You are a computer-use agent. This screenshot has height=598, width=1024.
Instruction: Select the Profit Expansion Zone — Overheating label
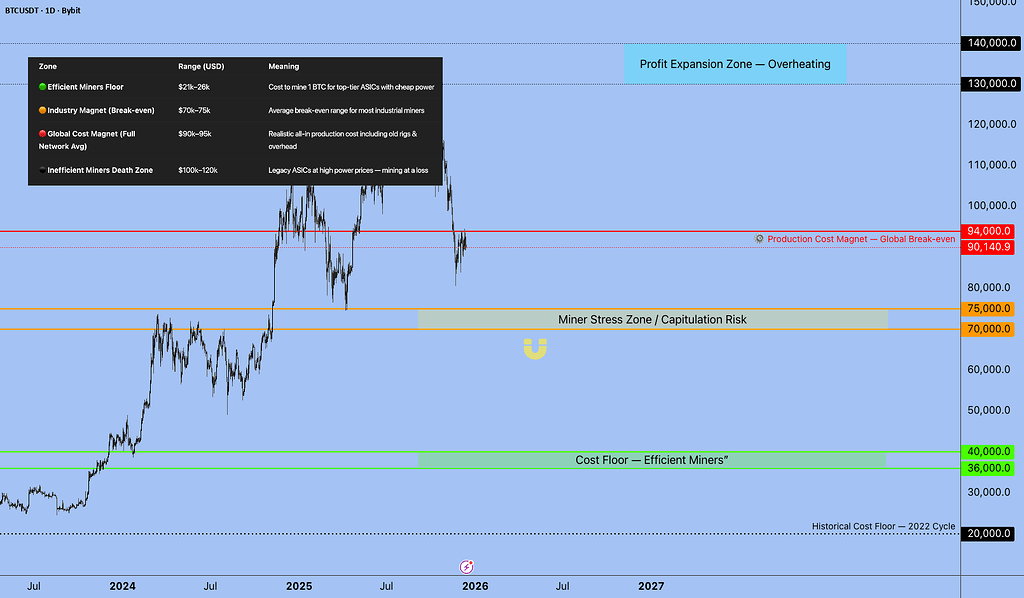[735, 64]
